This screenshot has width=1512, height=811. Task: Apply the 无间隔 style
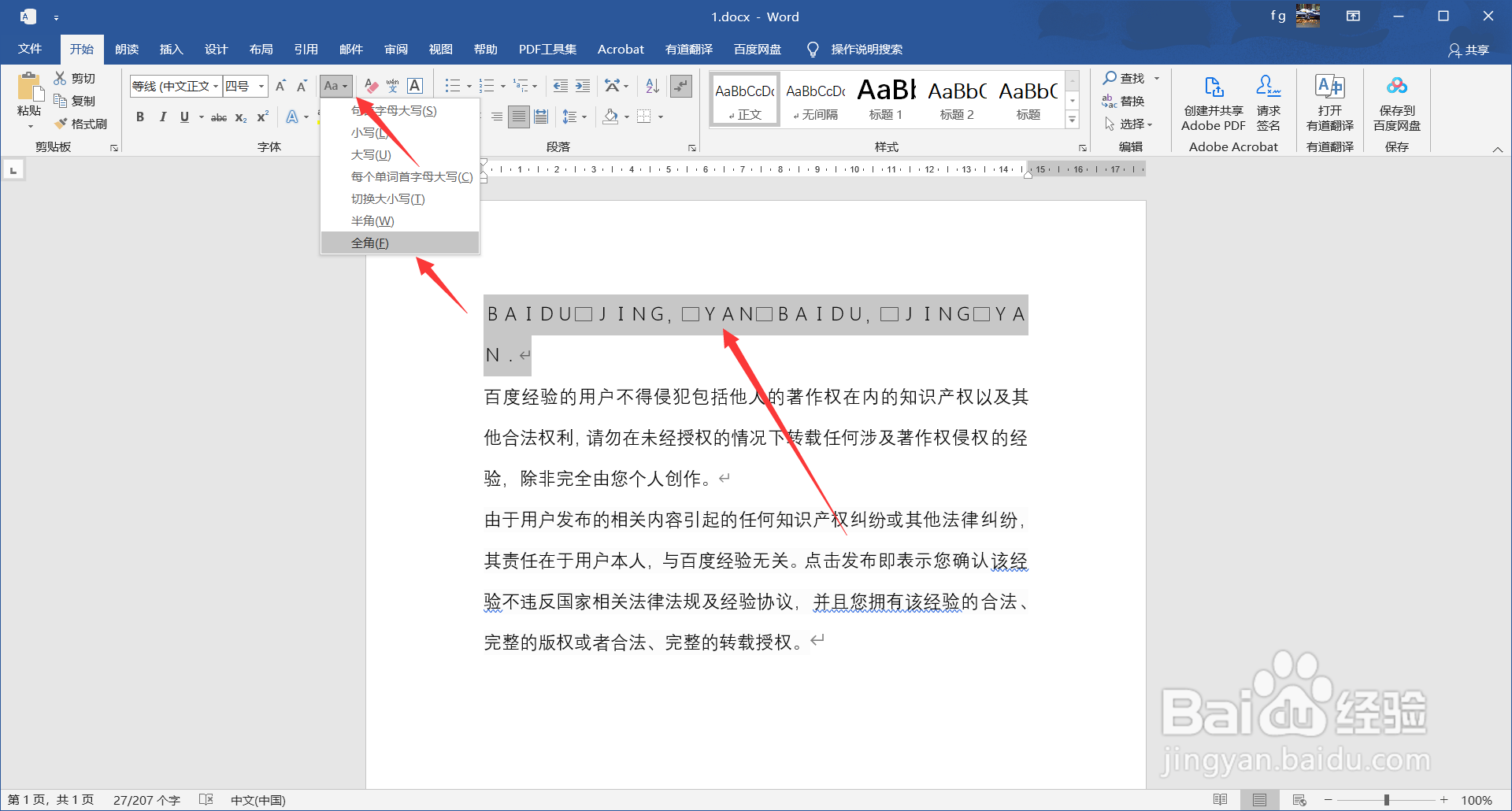pyautogui.click(x=815, y=99)
